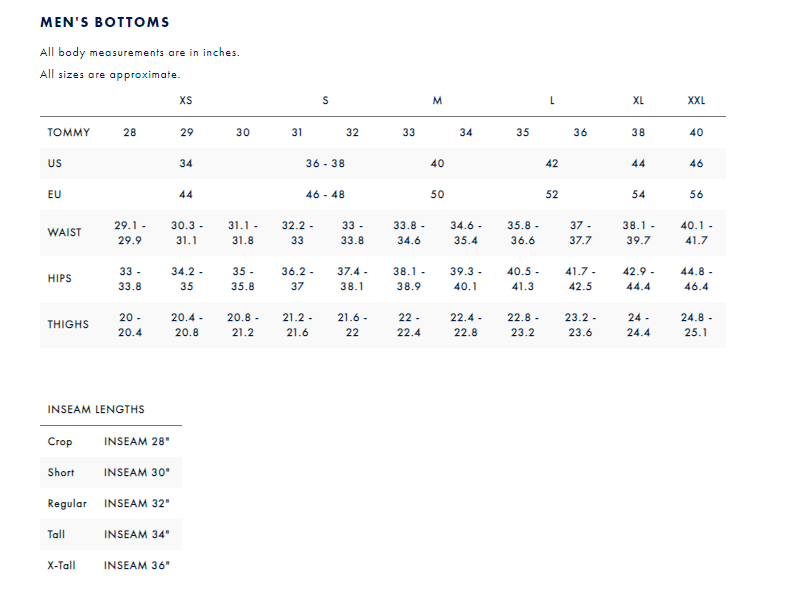
Task: Click the M size column header
Action: point(437,101)
